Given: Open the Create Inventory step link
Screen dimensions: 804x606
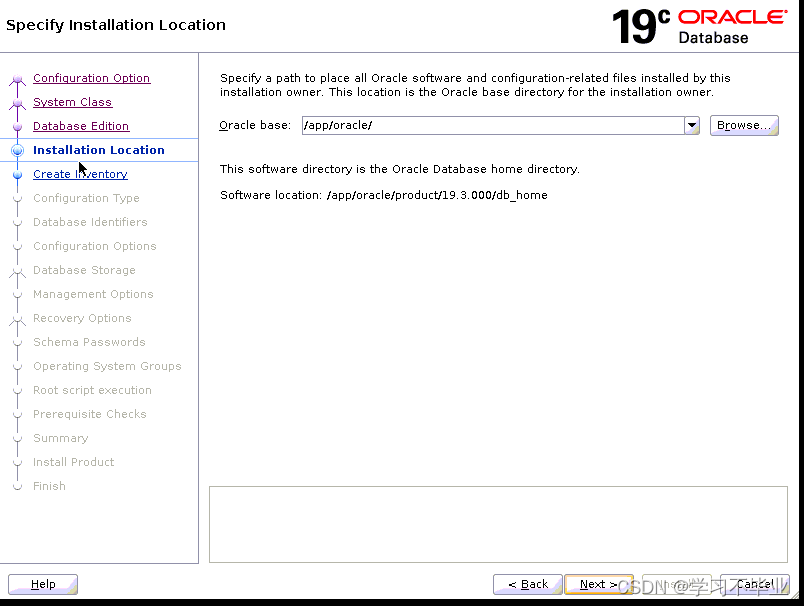Looking at the screenshot, I should (80, 174).
